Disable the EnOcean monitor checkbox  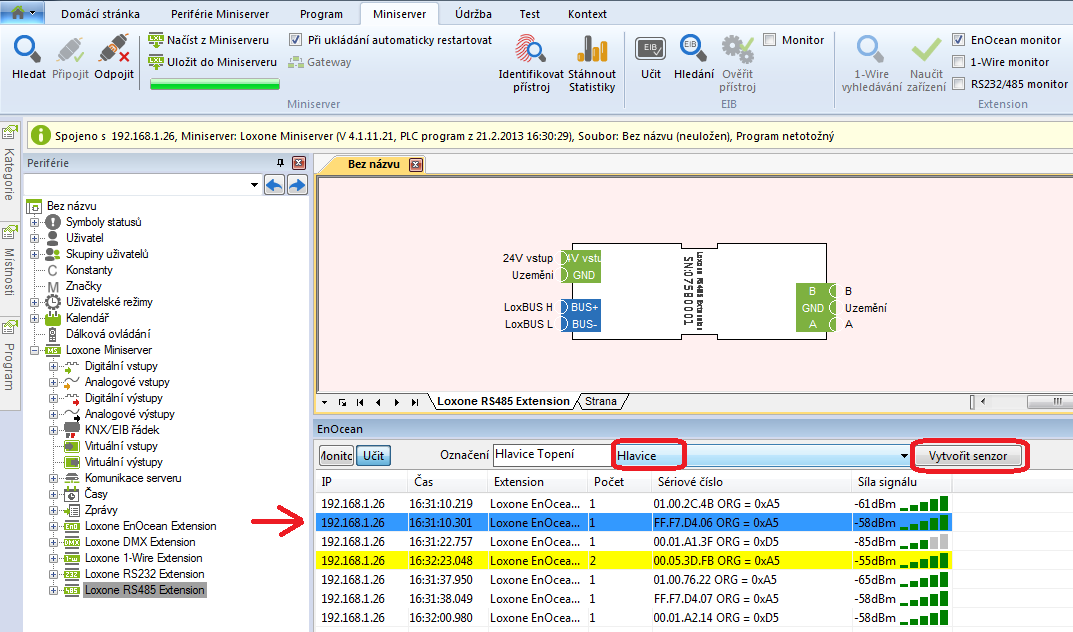(x=959, y=40)
